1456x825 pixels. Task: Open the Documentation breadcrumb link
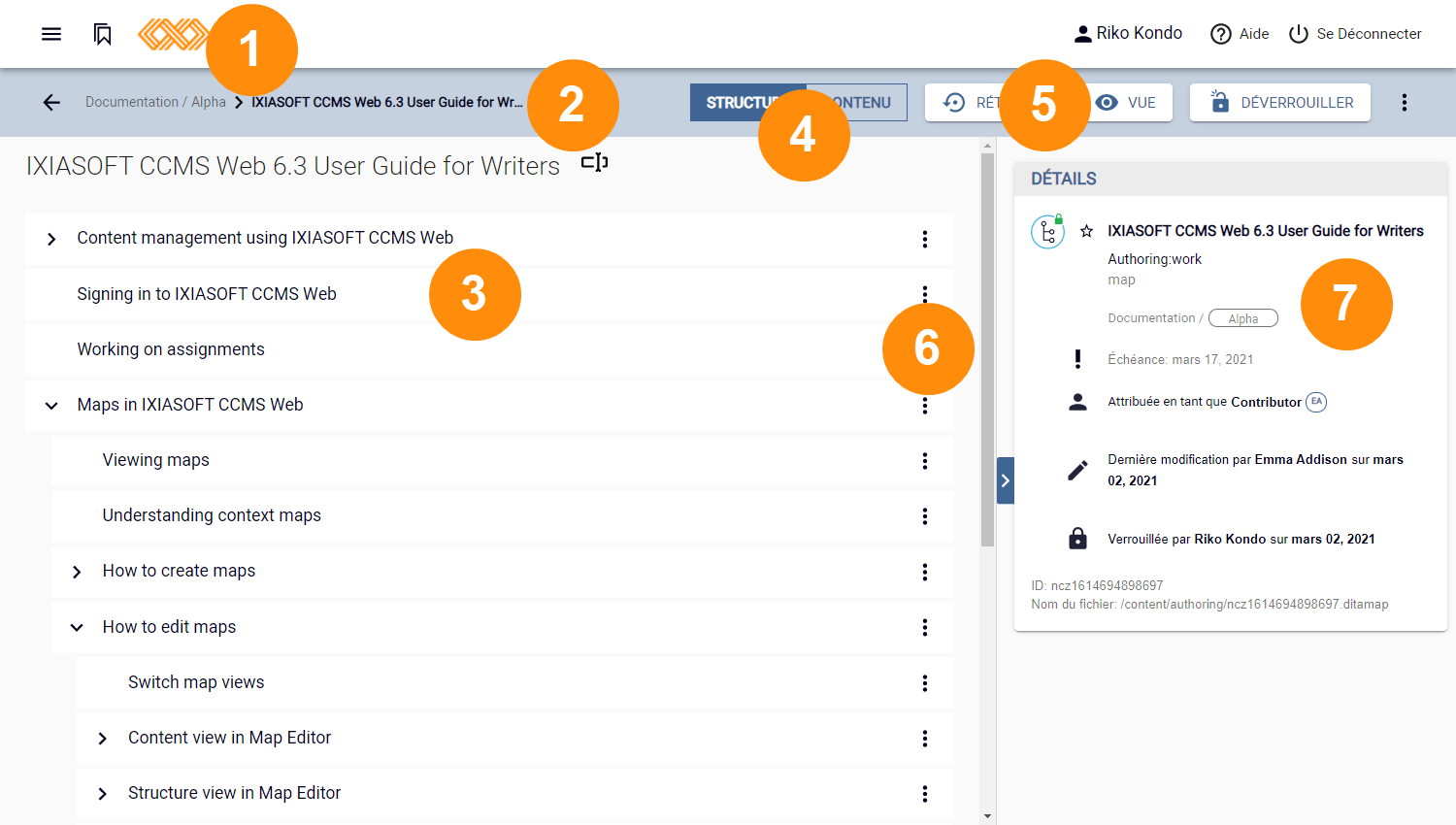(x=131, y=102)
